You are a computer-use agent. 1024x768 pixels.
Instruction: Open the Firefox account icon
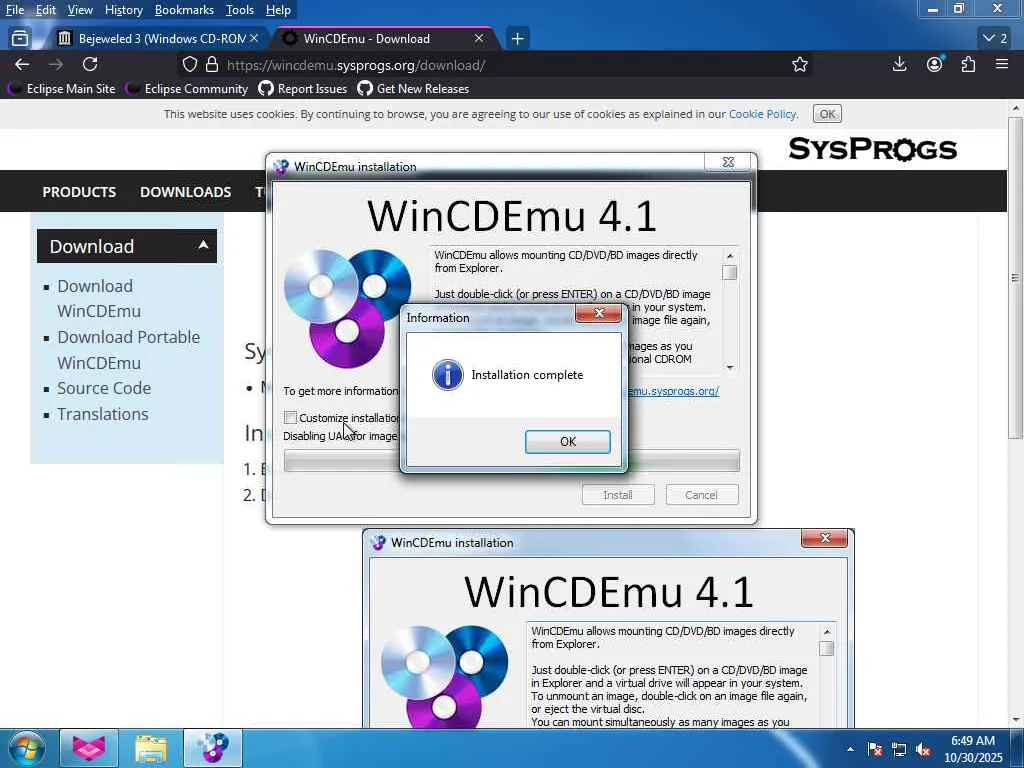(x=935, y=64)
